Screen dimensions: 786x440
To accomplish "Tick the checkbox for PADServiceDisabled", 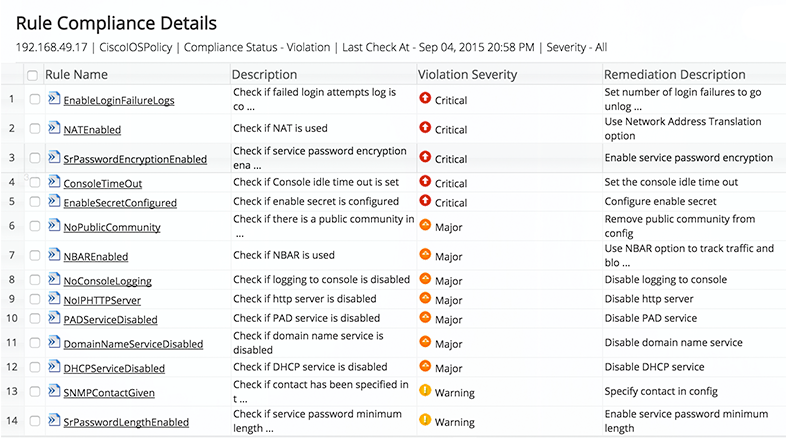I will [35, 319].
